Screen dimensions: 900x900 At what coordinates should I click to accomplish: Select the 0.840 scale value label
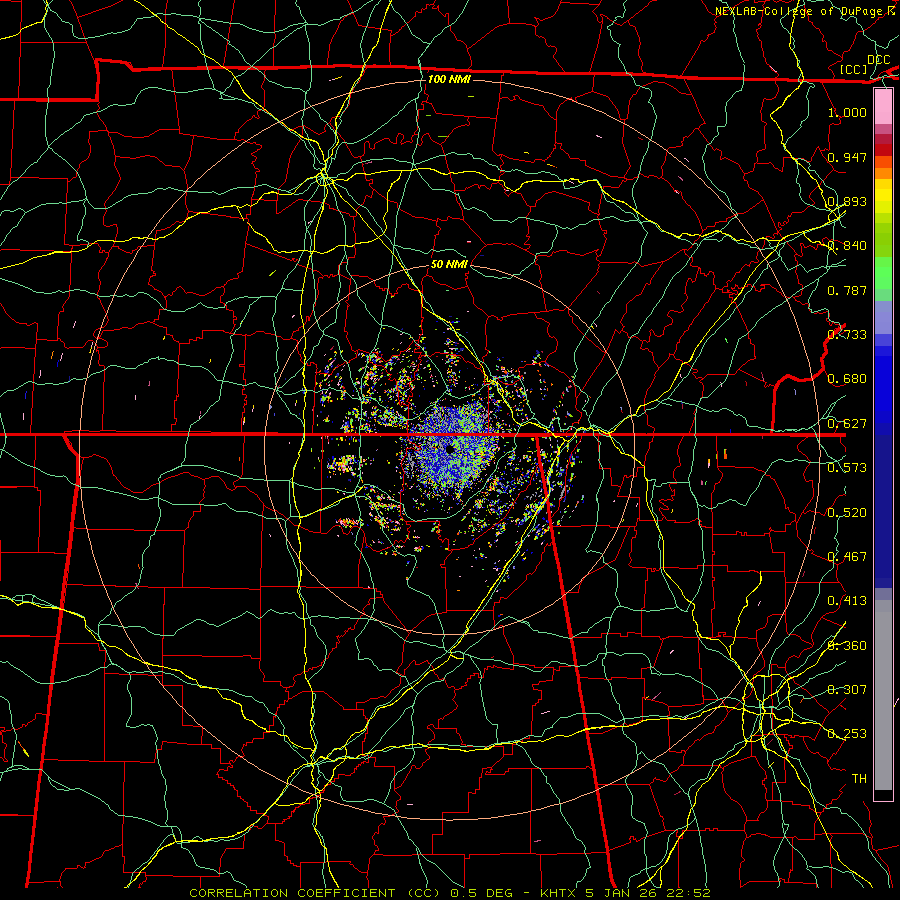pyautogui.click(x=847, y=246)
